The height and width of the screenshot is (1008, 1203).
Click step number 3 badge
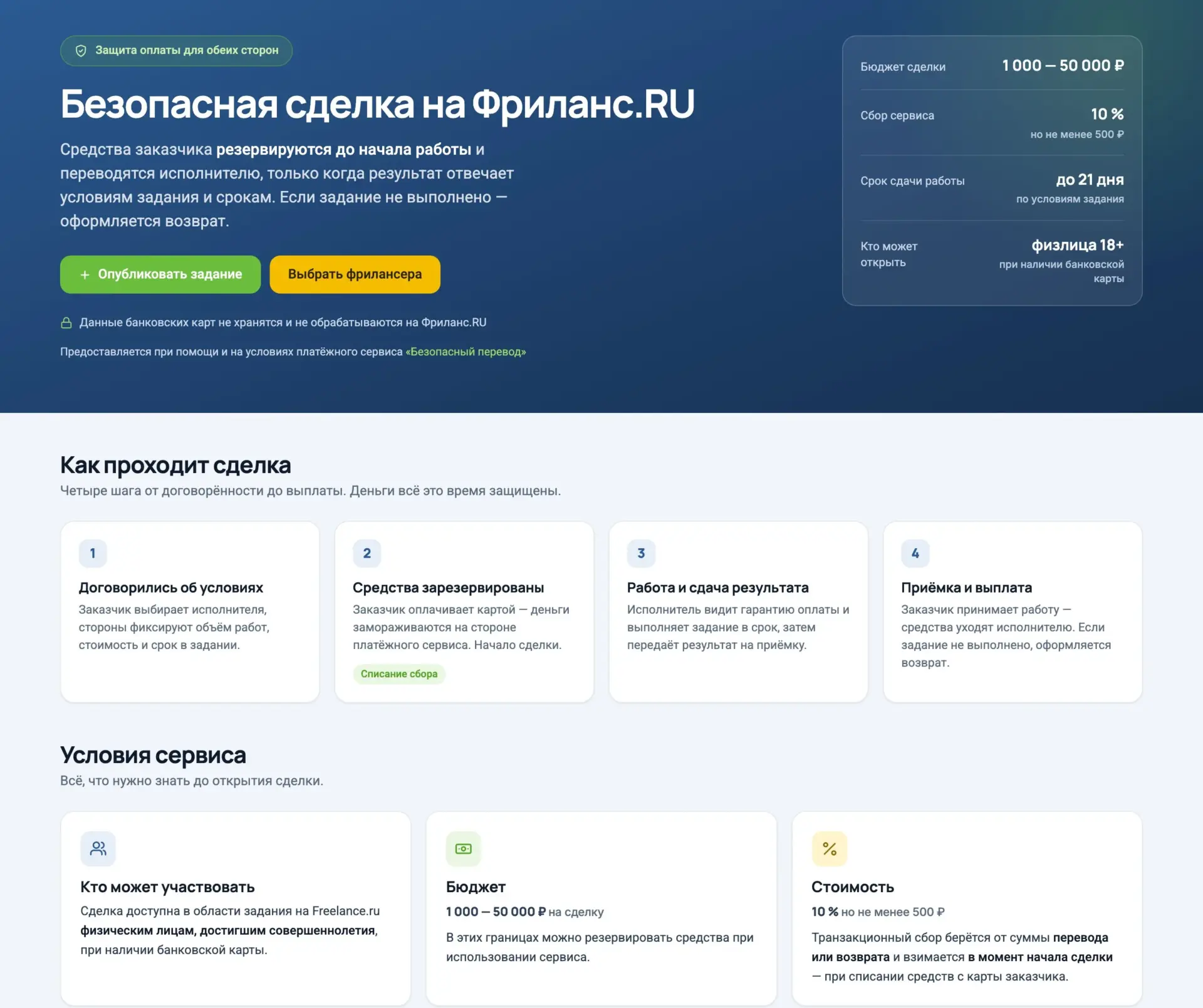641,553
